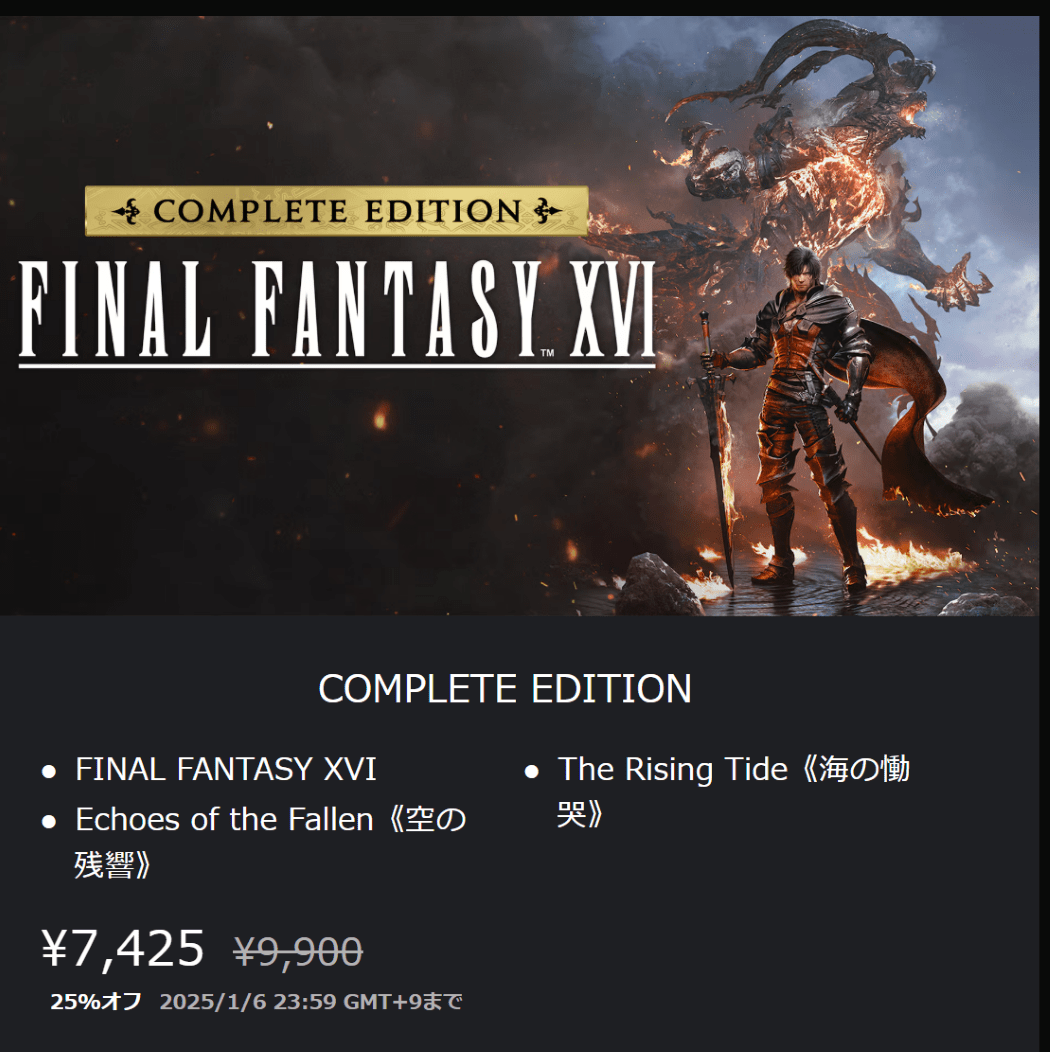Viewport: 1050px width, 1052px height.
Task: Select the COMPLETE EDITION heading
Action: point(505,688)
